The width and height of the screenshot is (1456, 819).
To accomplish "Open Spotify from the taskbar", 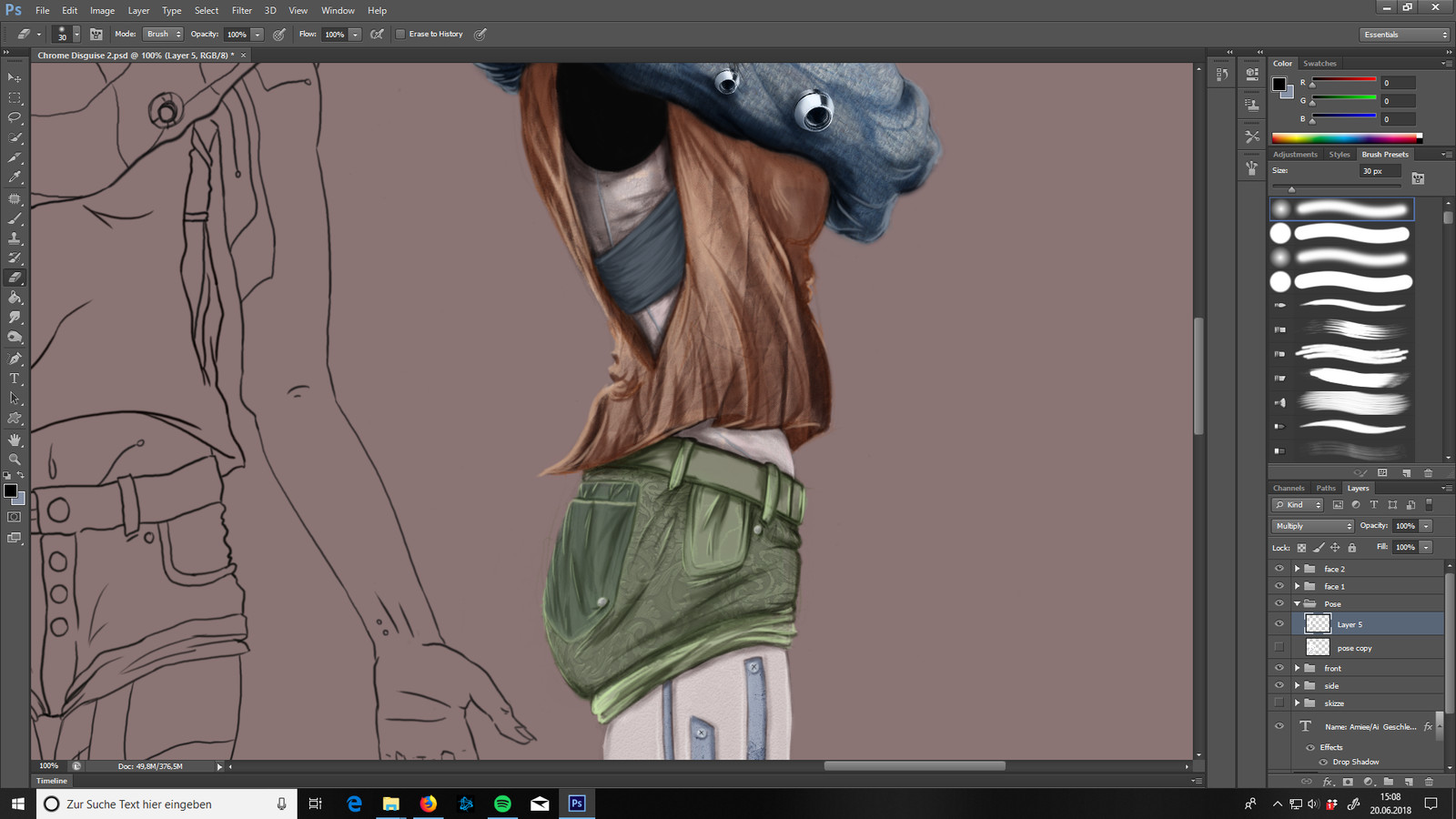I will click(x=502, y=804).
